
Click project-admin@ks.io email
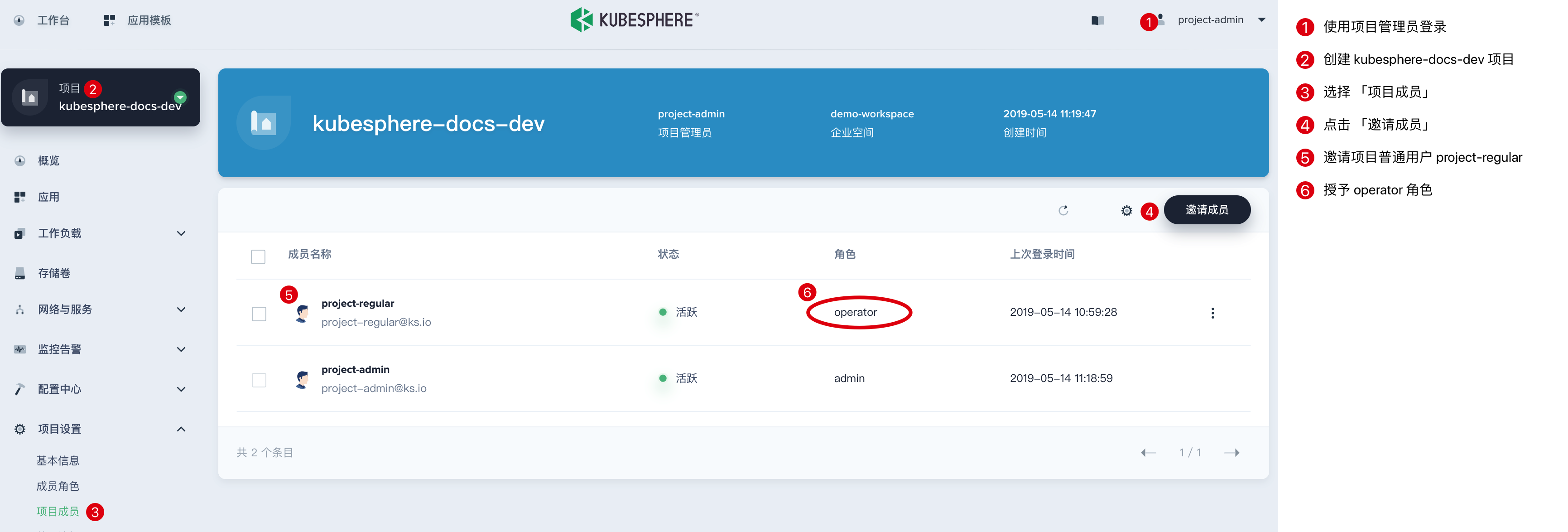coord(374,388)
